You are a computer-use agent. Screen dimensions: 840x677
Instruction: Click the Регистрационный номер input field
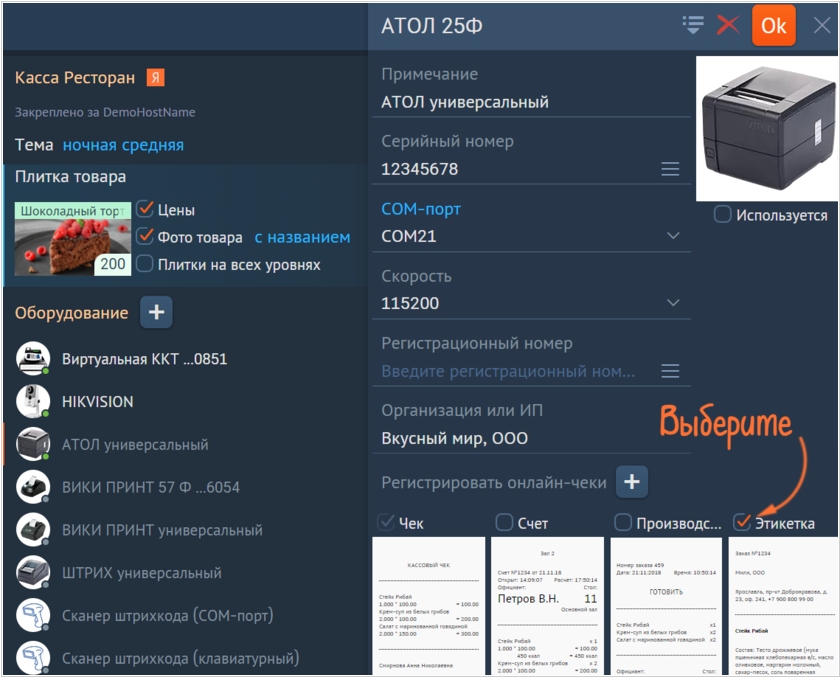click(x=510, y=372)
